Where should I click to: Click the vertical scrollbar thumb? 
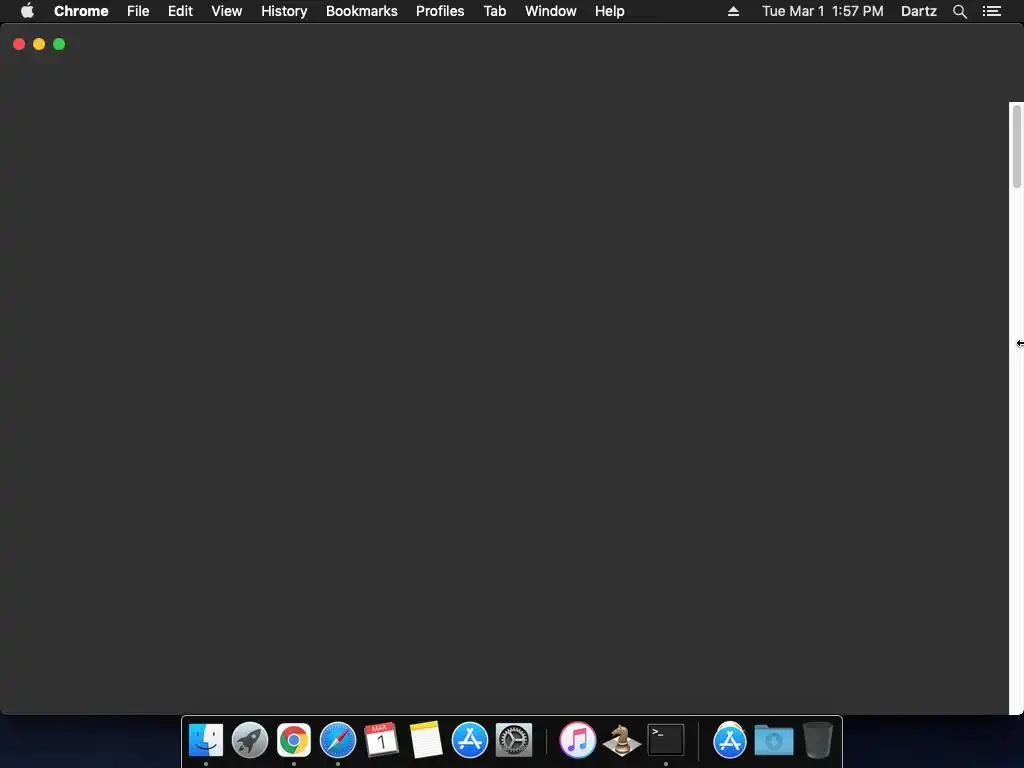(x=1017, y=147)
